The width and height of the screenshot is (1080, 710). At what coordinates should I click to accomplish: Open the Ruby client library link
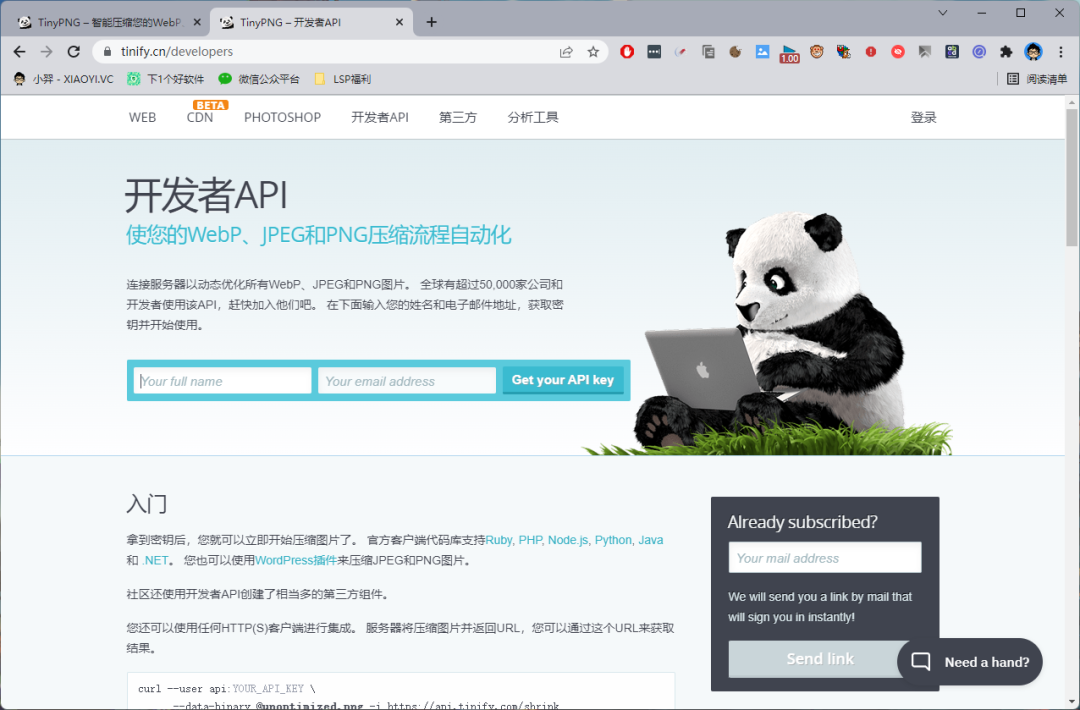[x=499, y=540]
